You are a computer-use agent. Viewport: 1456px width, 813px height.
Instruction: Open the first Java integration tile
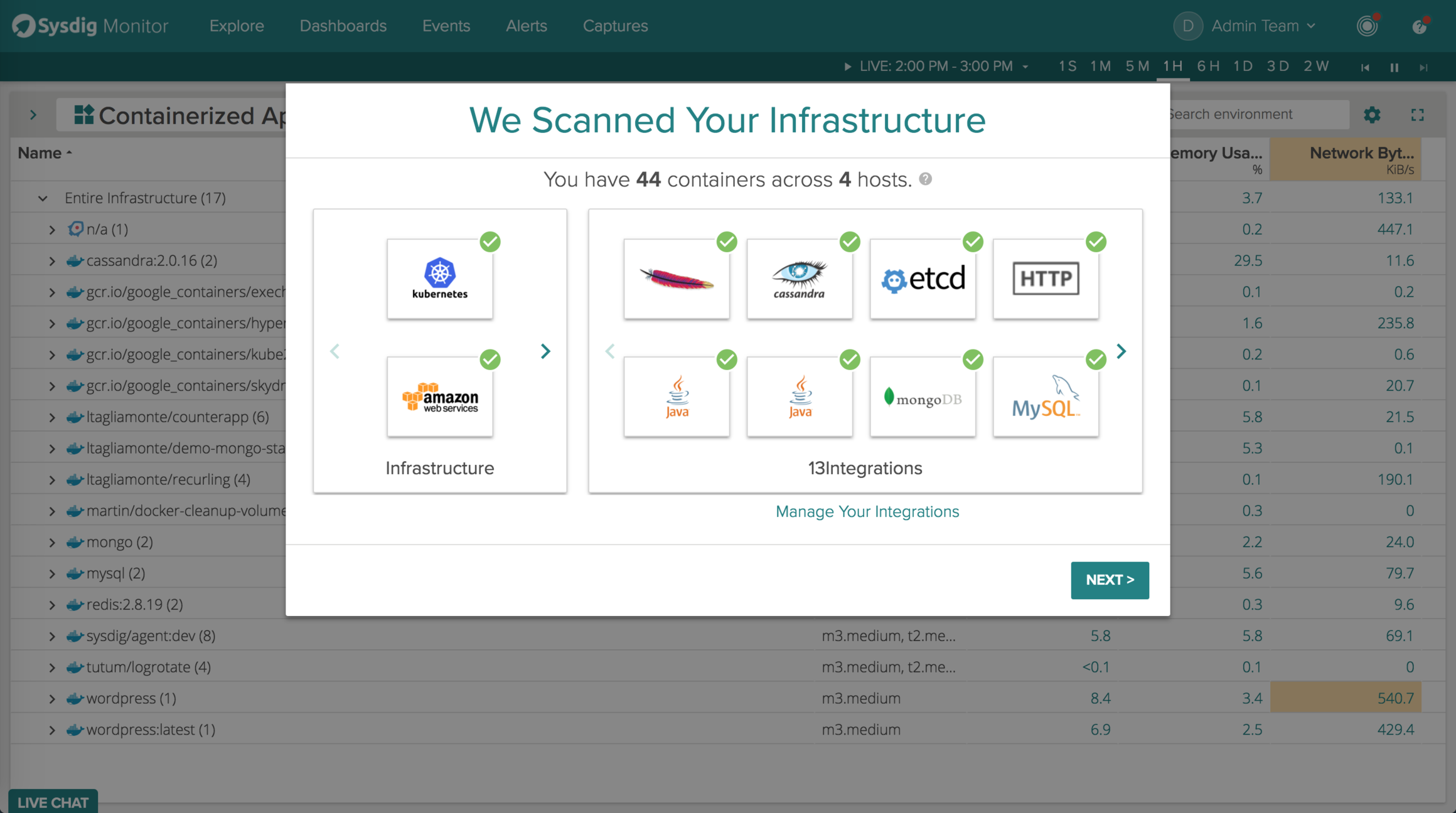click(x=677, y=396)
